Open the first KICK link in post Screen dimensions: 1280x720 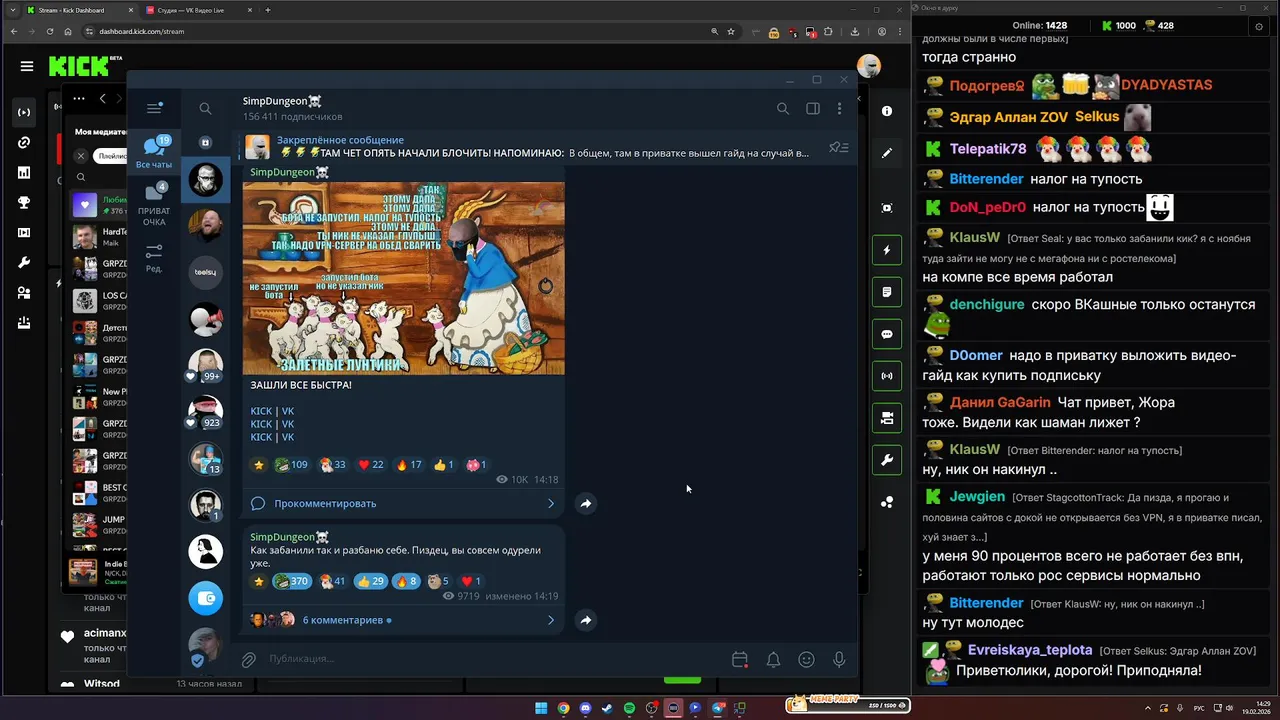pyautogui.click(x=261, y=411)
